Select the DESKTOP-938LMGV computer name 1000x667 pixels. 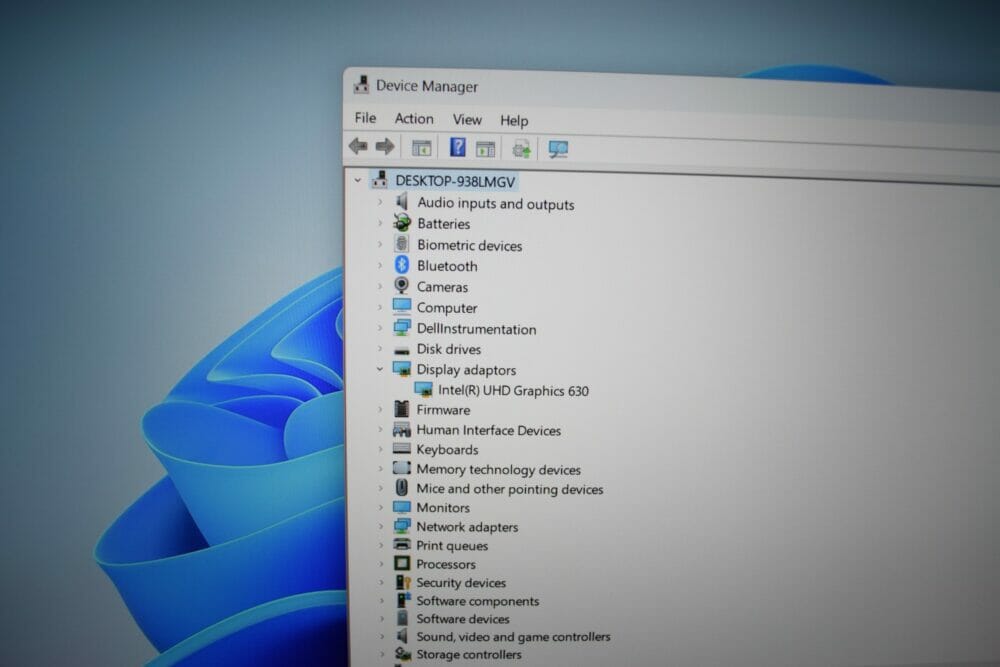[455, 182]
